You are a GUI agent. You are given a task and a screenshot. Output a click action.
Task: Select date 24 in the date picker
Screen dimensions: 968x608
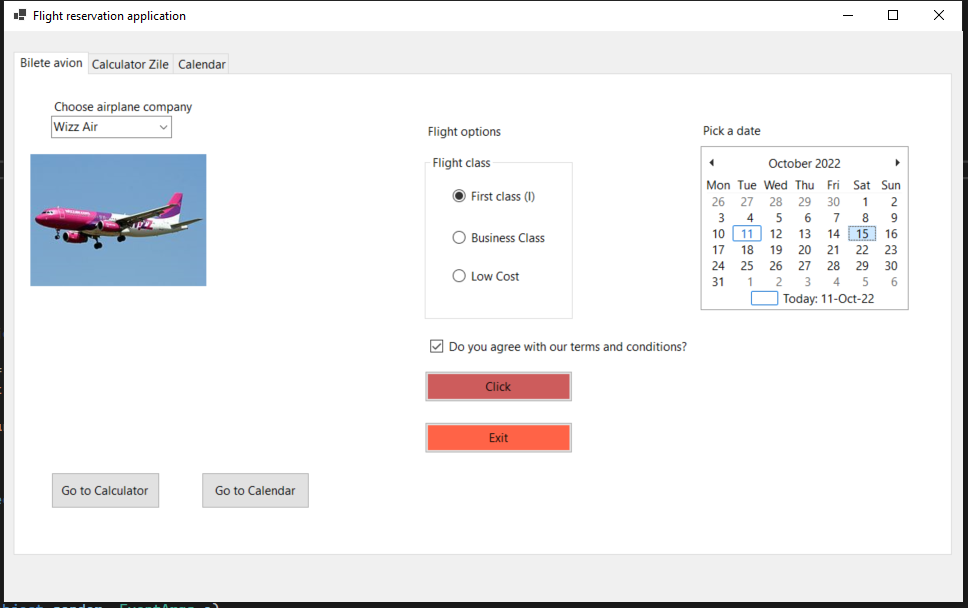click(x=717, y=265)
